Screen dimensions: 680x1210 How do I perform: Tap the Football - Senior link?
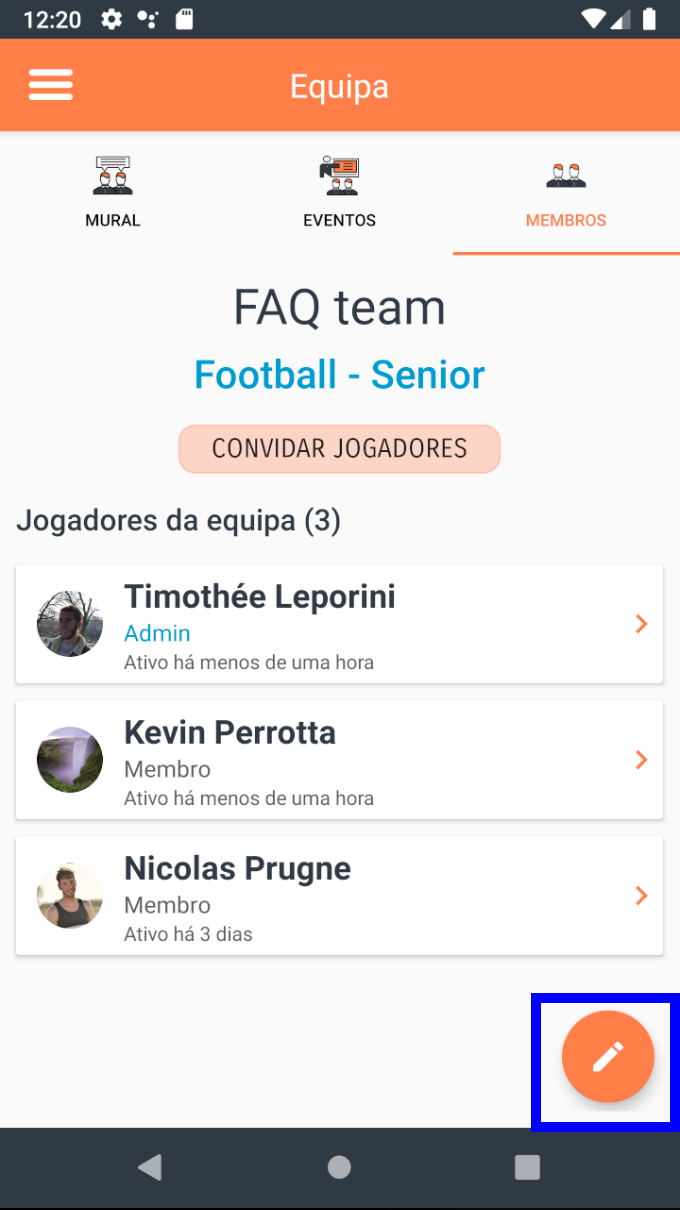339,375
